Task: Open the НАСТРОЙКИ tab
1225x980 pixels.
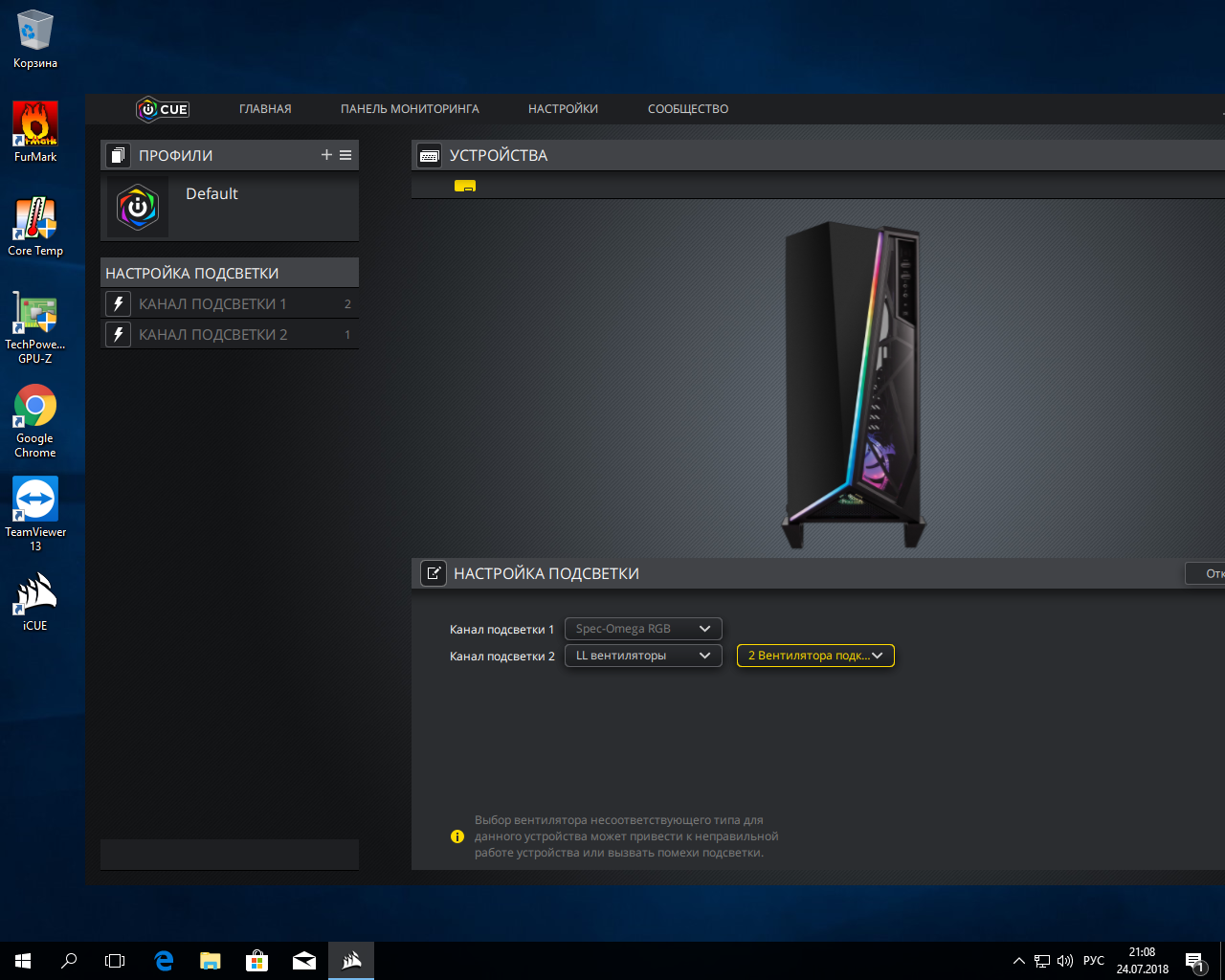Action: pyautogui.click(x=563, y=109)
